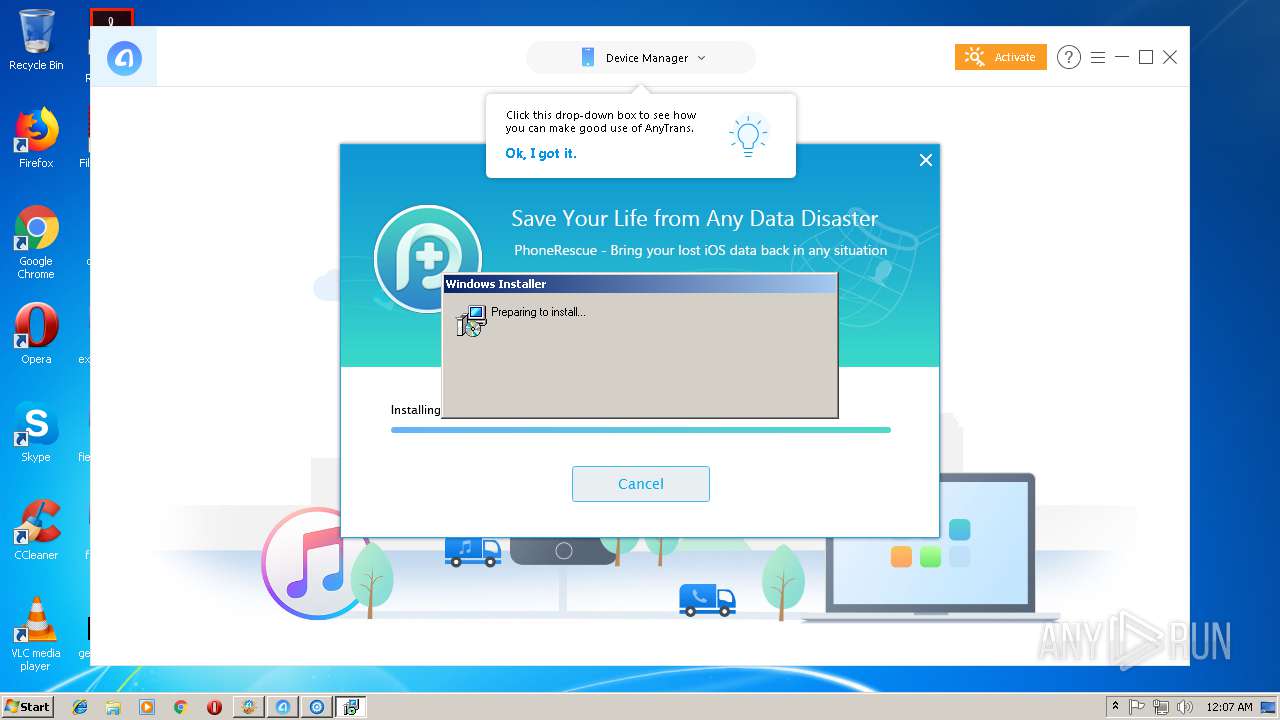Click the network tray icon
The image size is (1280, 720).
click(x=1161, y=707)
